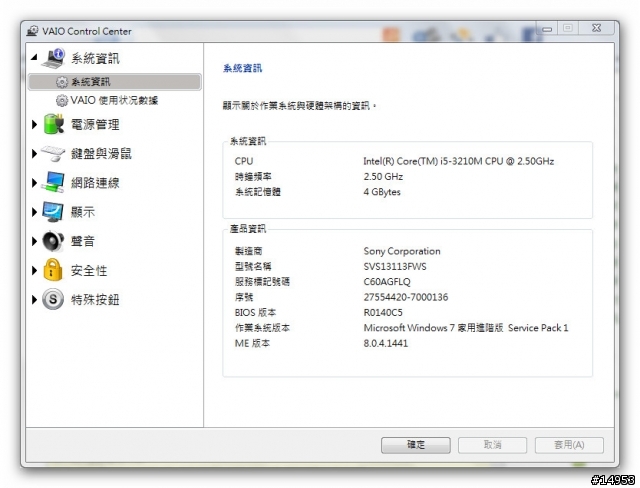Close the VAIO Control Center window
Image resolution: width=640 pixels, height=488 pixels.
click(596, 28)
